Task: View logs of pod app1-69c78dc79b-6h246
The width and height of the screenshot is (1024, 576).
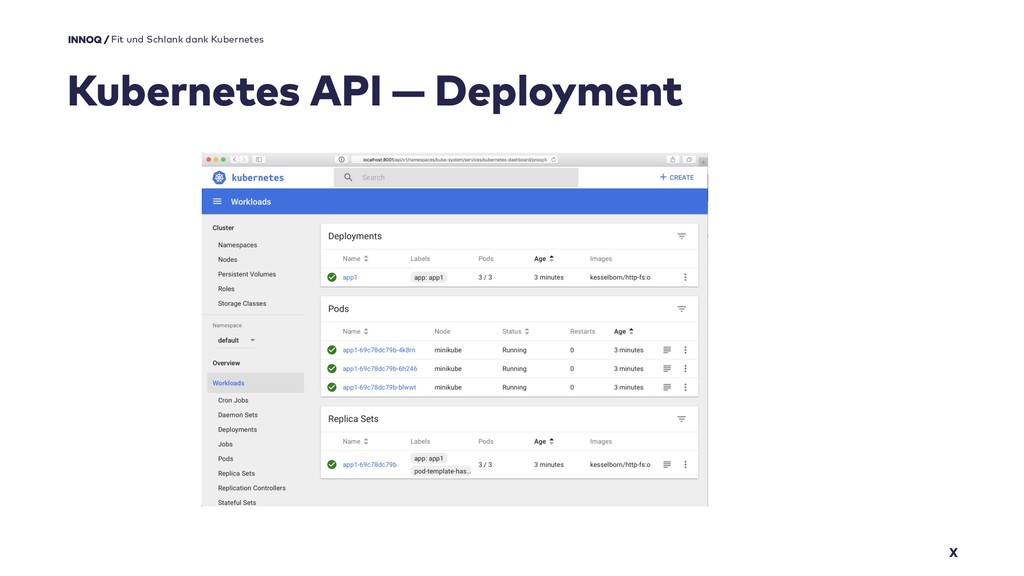Action: point(667,369)
